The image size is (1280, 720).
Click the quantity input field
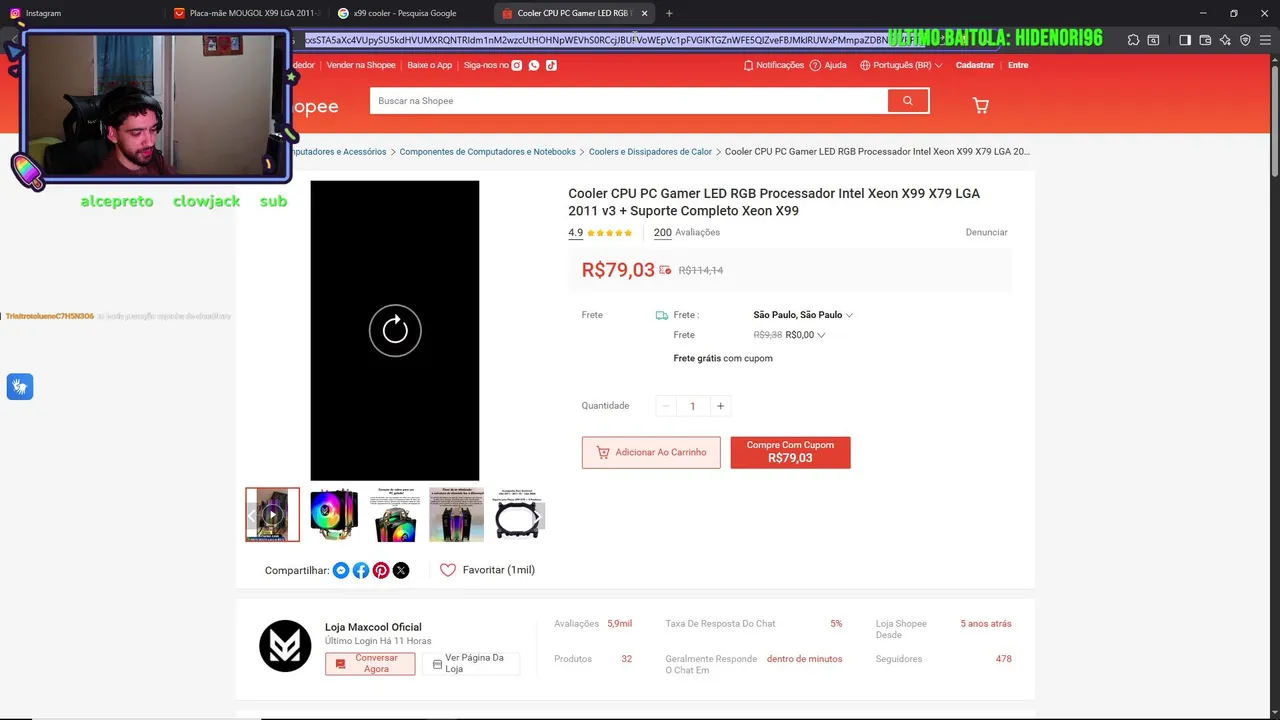pyautogui.click(x=693, y=406)
